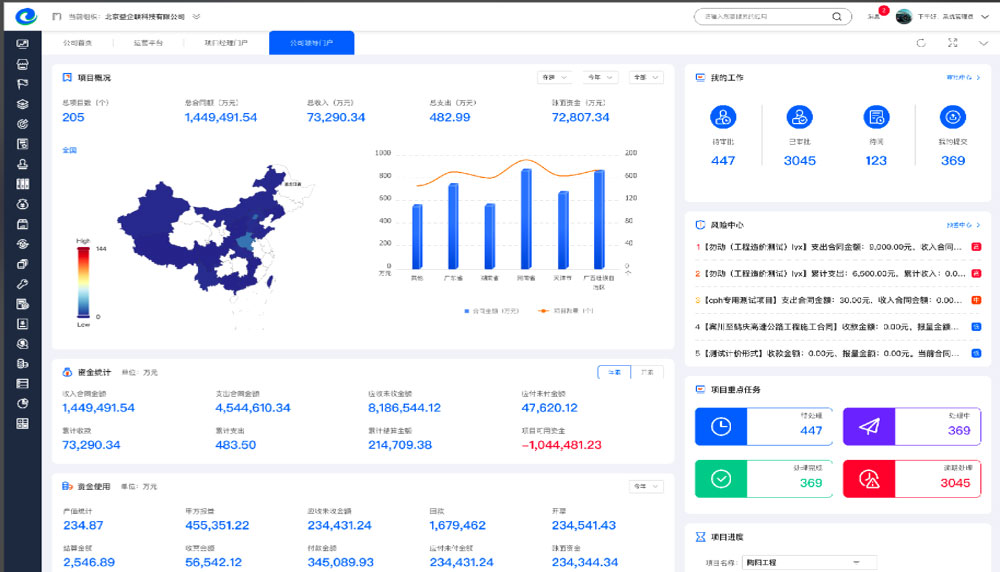Open the 我的提交 icon showing 369

tap(953, 118)
